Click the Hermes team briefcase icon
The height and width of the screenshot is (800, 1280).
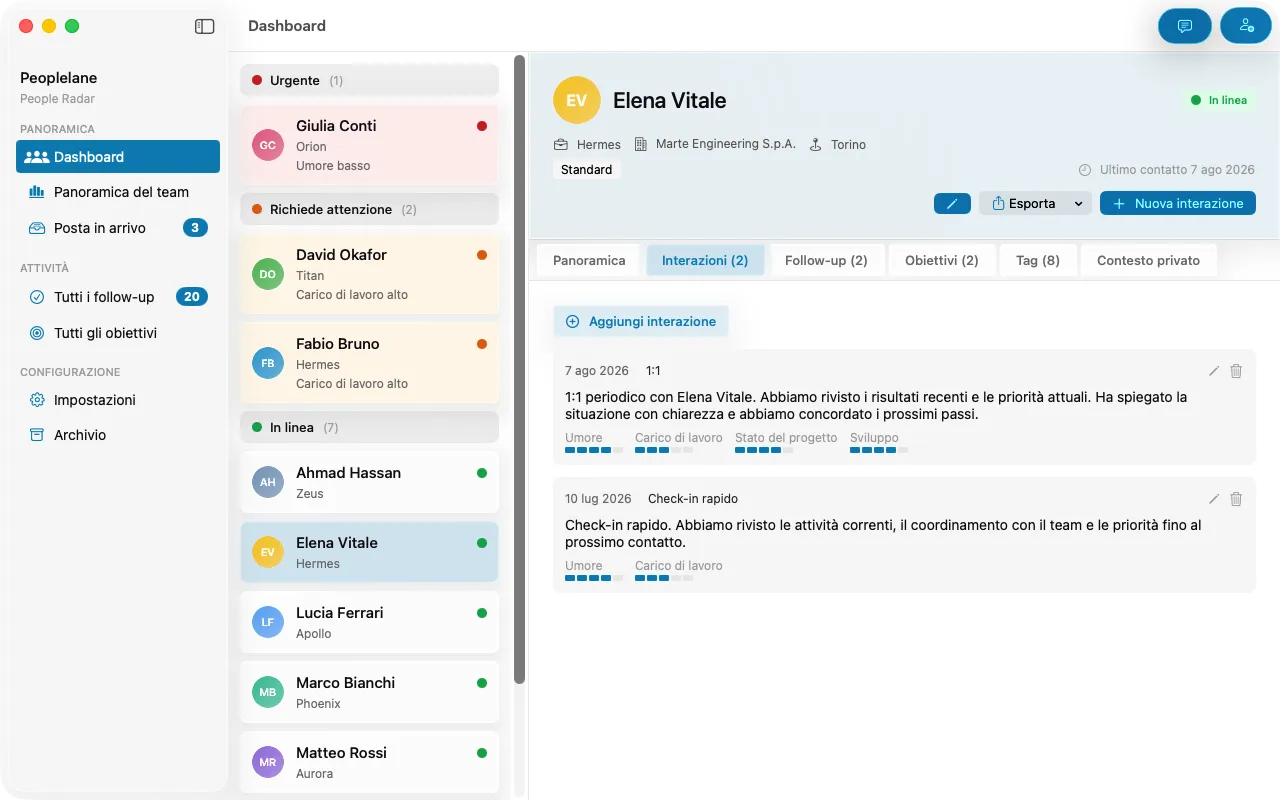click(x=561, y=145)
